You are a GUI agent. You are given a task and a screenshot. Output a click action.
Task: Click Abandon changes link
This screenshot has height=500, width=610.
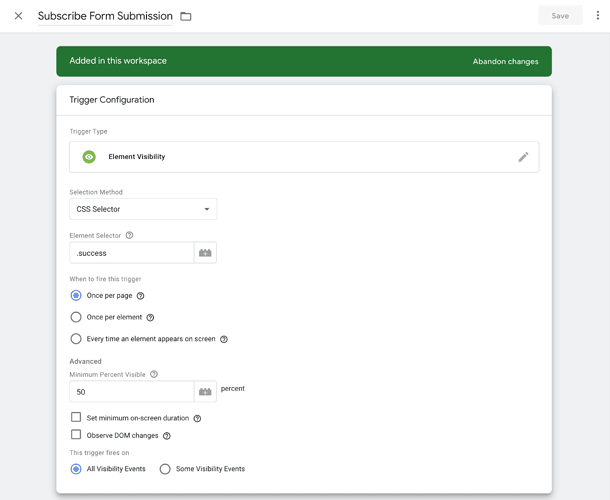pos(505,61)
